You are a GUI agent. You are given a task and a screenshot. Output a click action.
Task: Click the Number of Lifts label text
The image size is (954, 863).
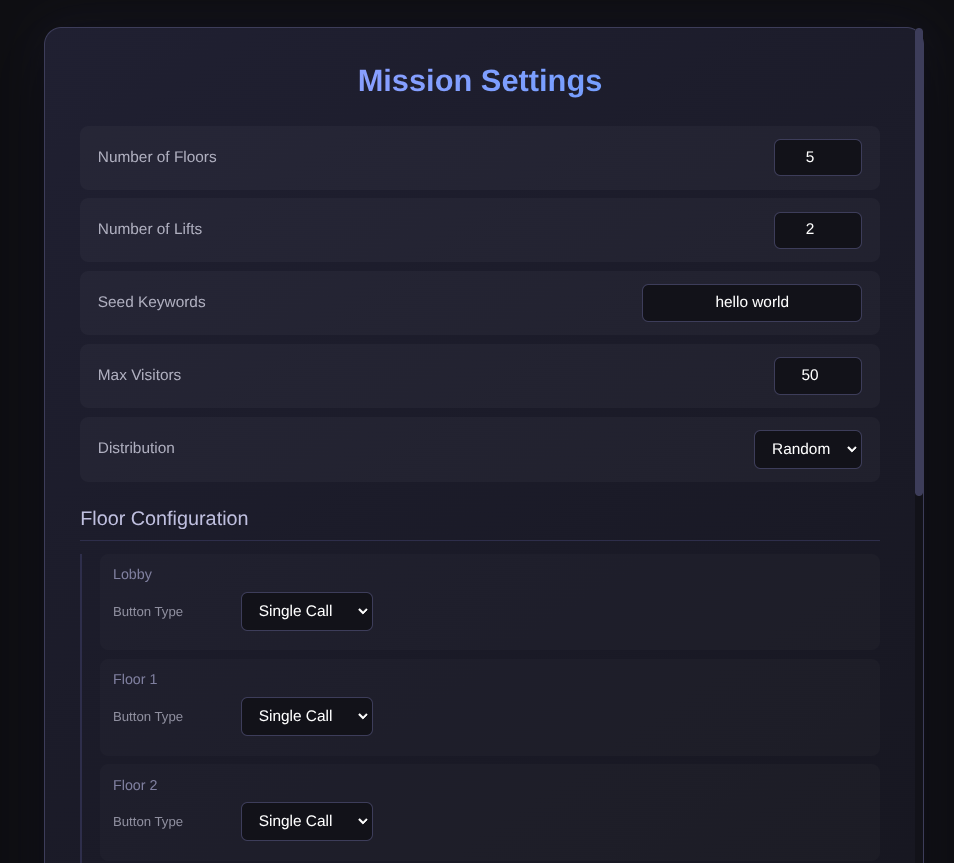click(150, 229)
